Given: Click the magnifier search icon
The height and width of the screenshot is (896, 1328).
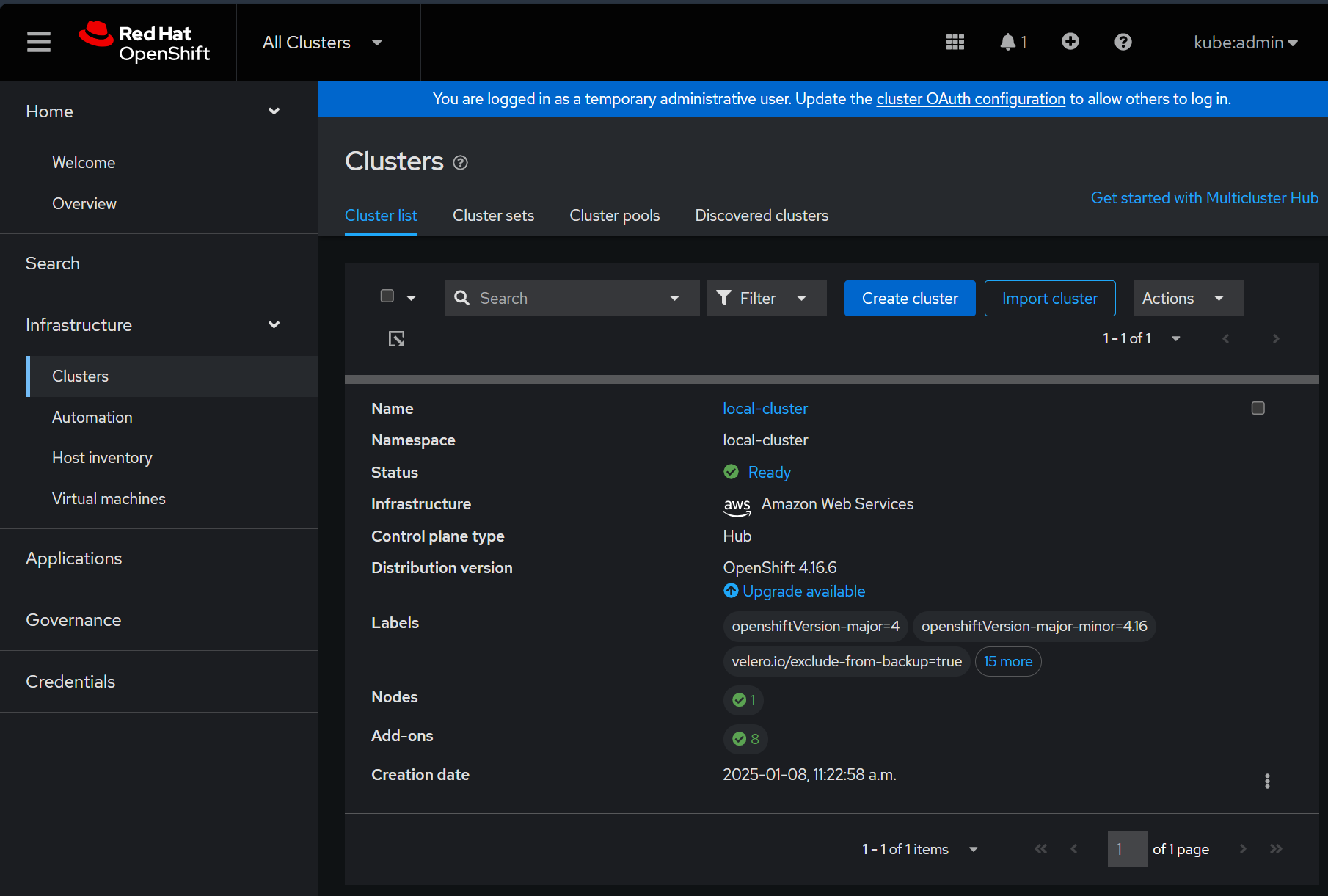Looking at the screenshot, I should pyautogui.click(x=462, y=298).
